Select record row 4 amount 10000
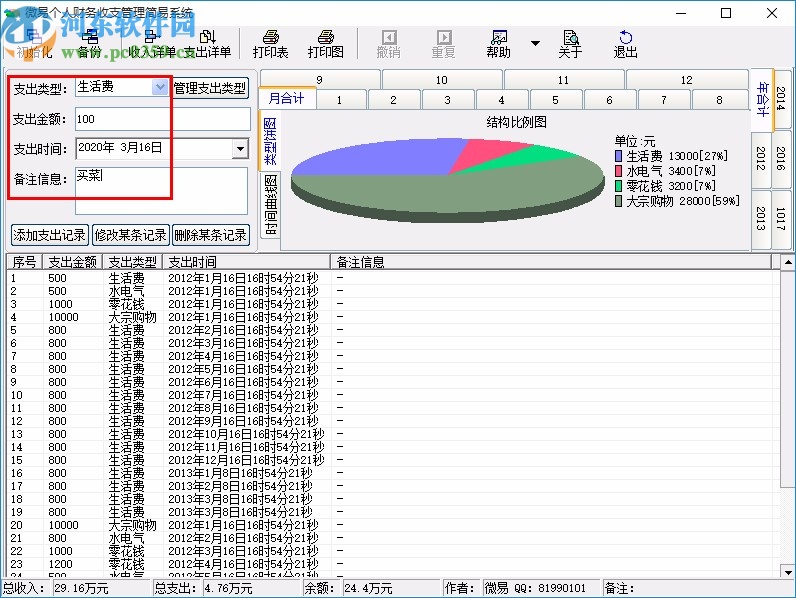 63,317
